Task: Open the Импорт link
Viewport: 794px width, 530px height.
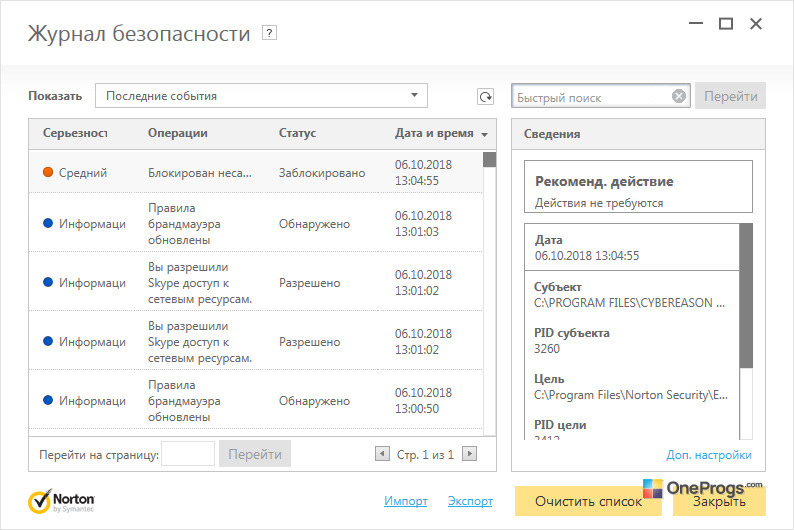Action: click(406, 501)
